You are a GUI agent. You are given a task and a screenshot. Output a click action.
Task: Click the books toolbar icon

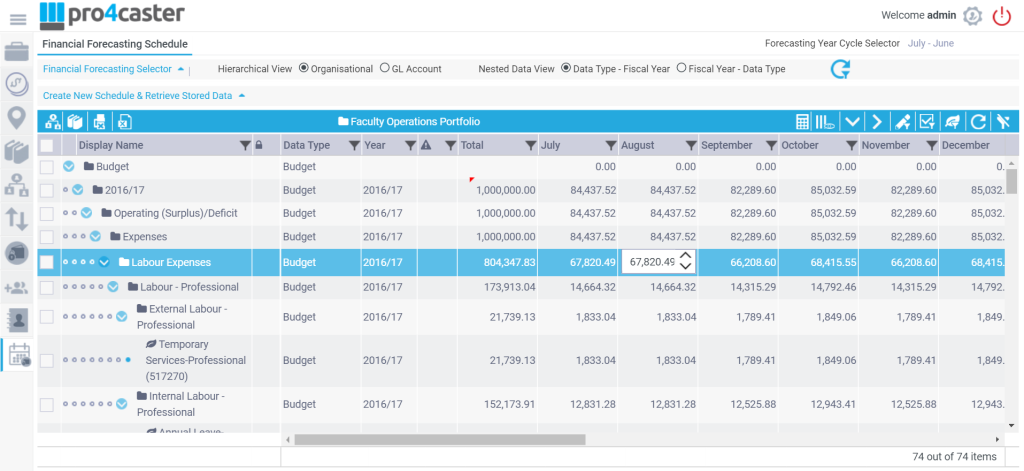coord(76,122)
